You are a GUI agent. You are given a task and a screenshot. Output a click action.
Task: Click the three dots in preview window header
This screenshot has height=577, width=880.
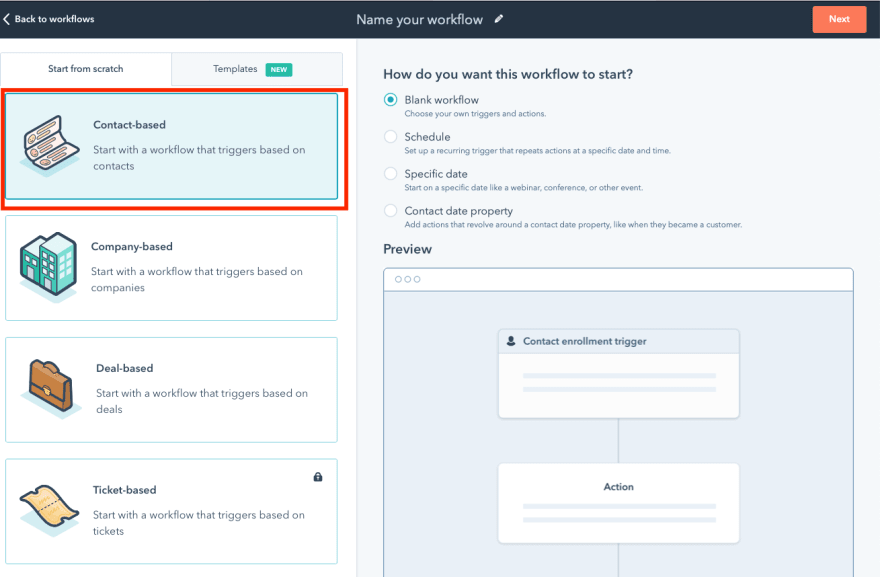tap(407, 279)
